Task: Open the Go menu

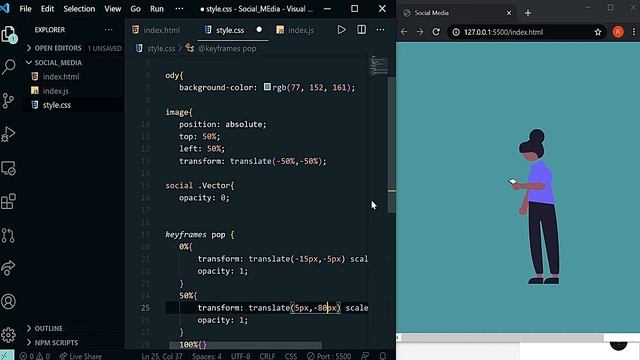Action: tap(136, 9)
